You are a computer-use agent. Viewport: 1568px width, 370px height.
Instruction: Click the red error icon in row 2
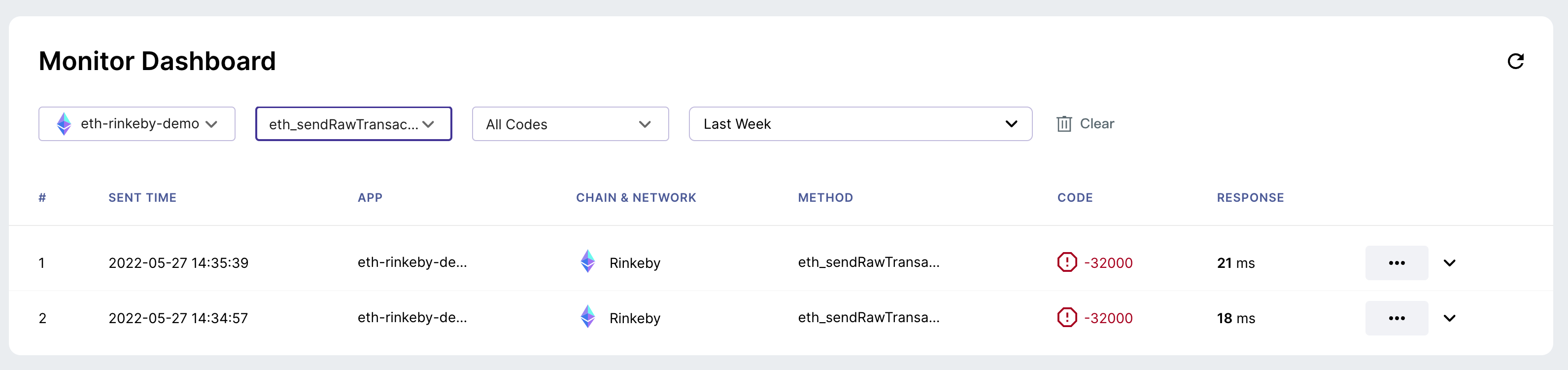(1066, 318)
